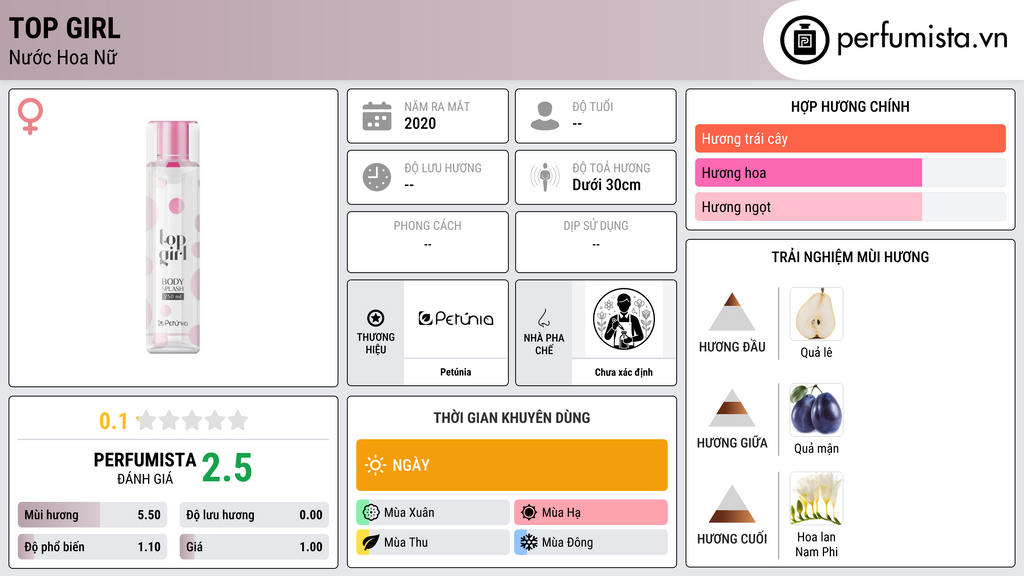Click the Trải nghiệm mùi hương heading
Viewport: 1024px width, 576px height.
tap(850, 257)
